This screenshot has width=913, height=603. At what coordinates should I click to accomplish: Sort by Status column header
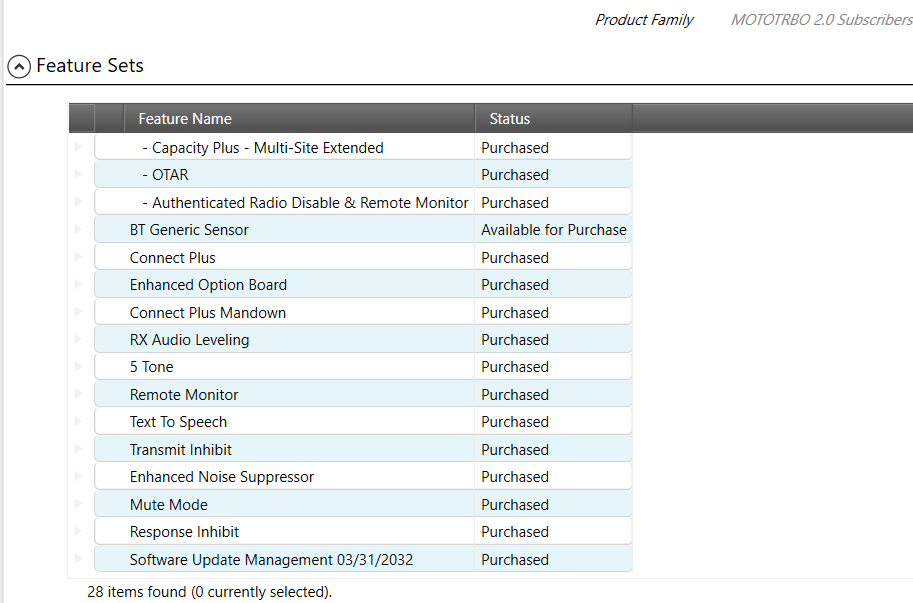[509, 119]
